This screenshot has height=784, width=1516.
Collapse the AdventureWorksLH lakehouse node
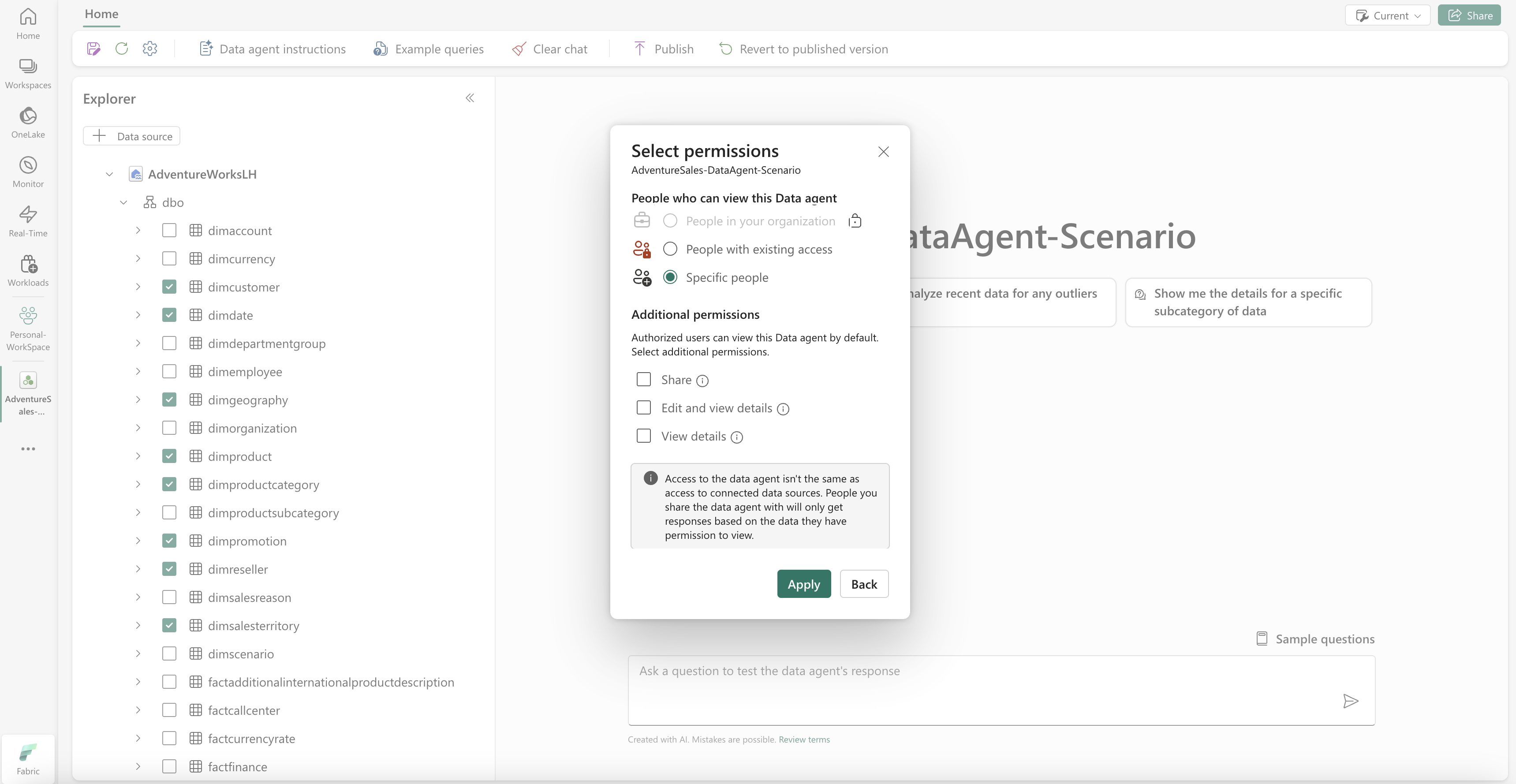pyautogui.click(x=109, y=174)
